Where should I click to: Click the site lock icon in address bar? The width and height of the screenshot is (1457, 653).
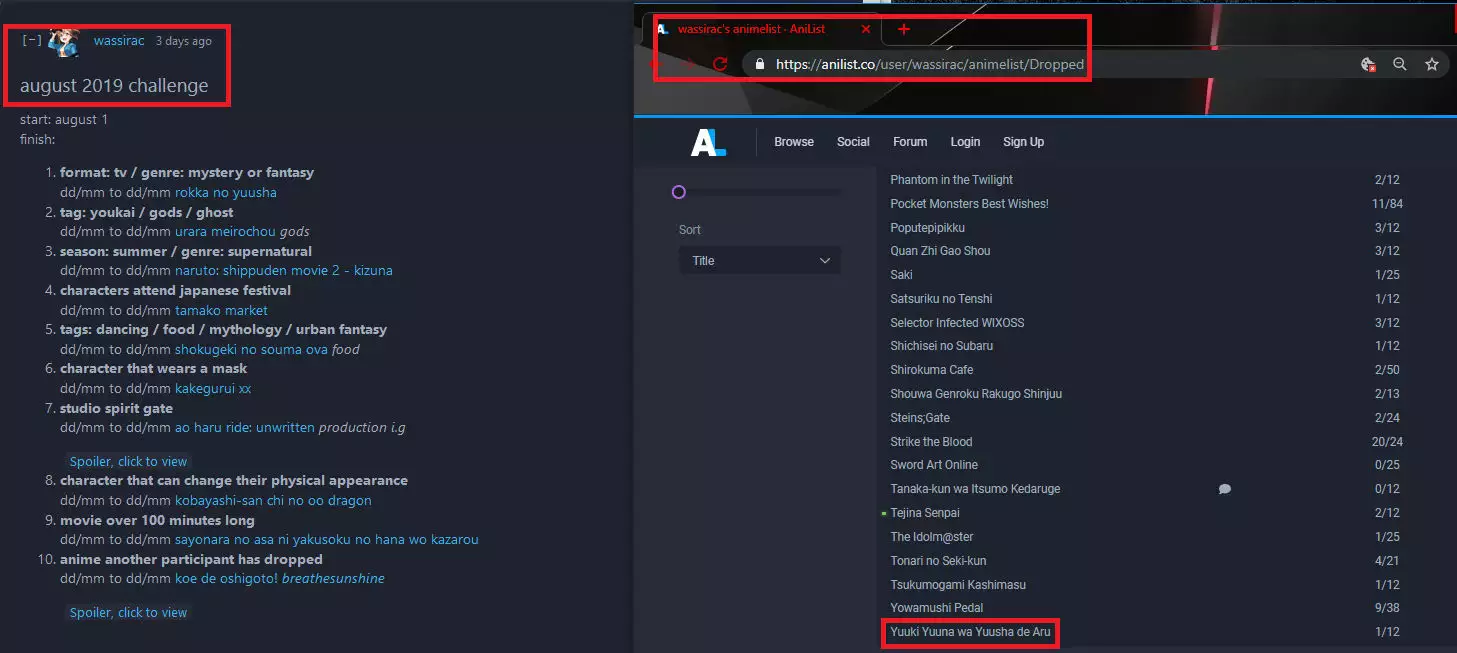pyautogui.click(x=760, y=64)
